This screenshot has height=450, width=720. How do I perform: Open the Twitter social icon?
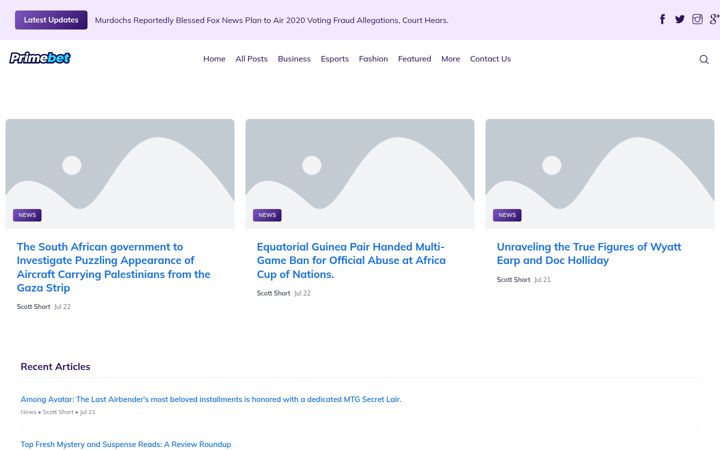point(680,19)
